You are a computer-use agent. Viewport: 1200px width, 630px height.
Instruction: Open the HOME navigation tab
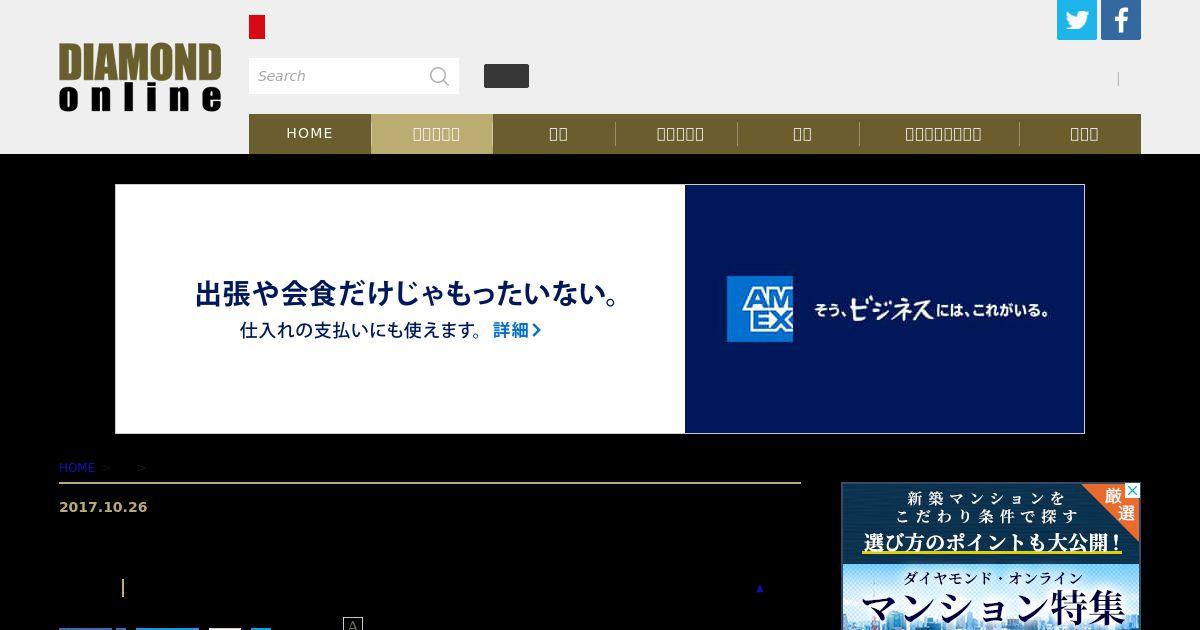tap(310, 133)
